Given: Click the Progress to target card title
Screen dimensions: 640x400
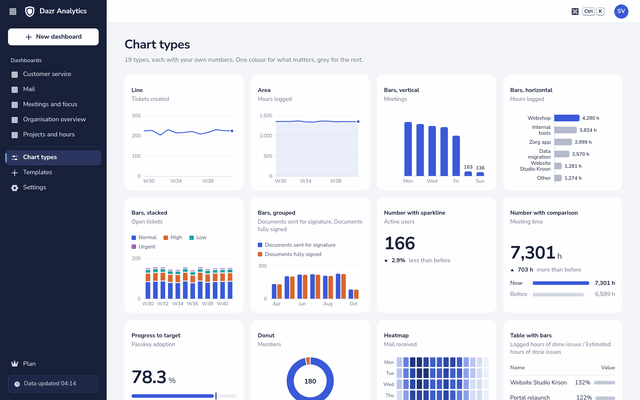Looking at the screenshot, I should coord(156,336).
